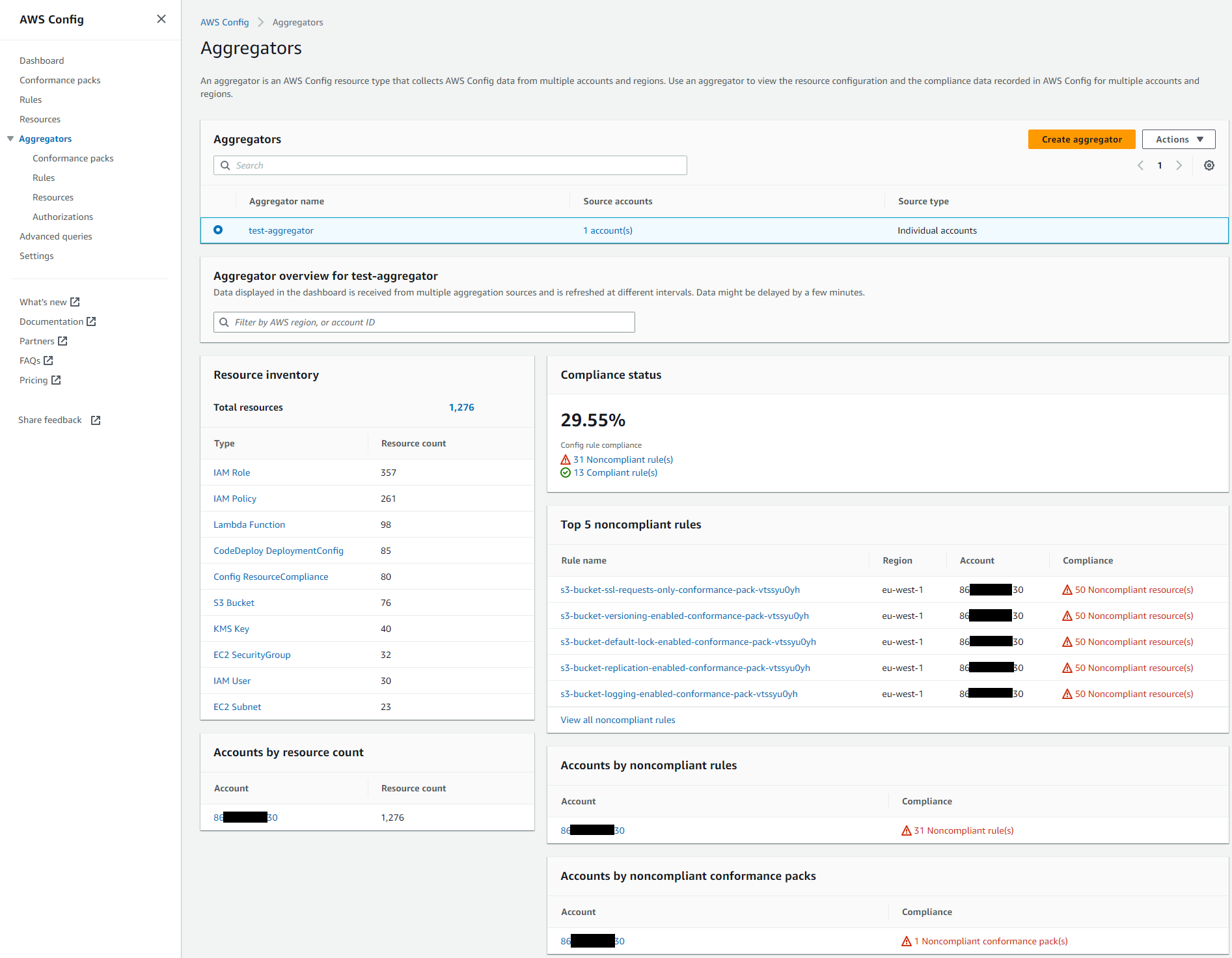Open Advanced queries from the sidebar

[55, 236]
